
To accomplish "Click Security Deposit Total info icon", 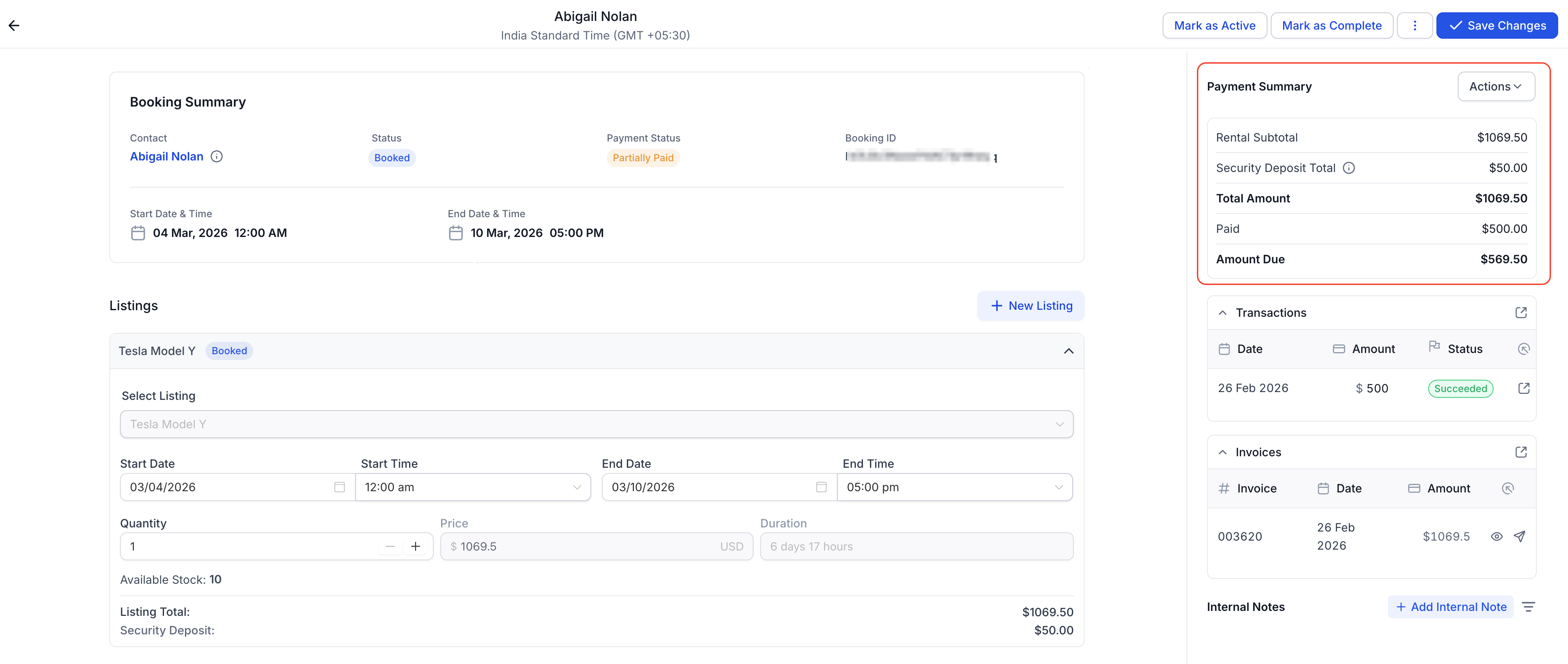I will (1349, 168).
